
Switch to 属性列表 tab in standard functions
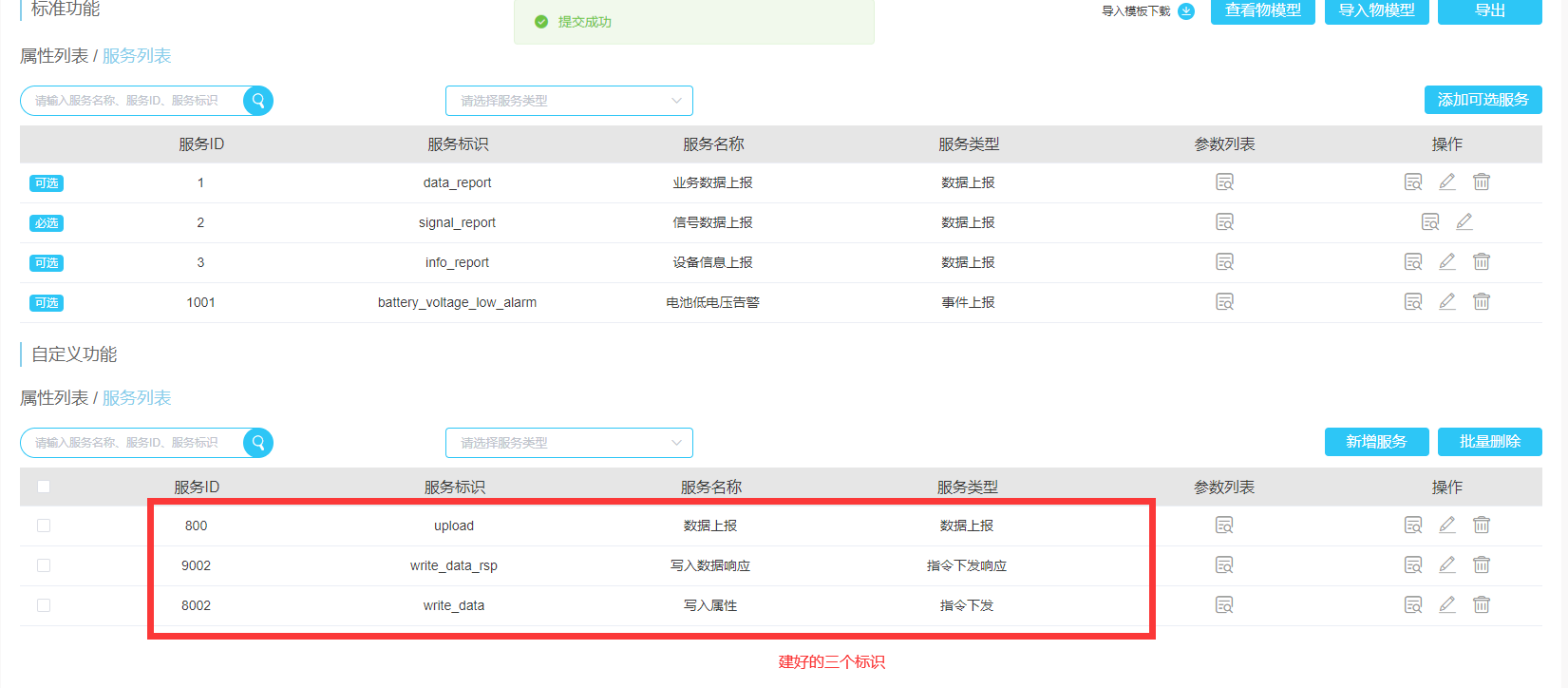click(54, 56)
